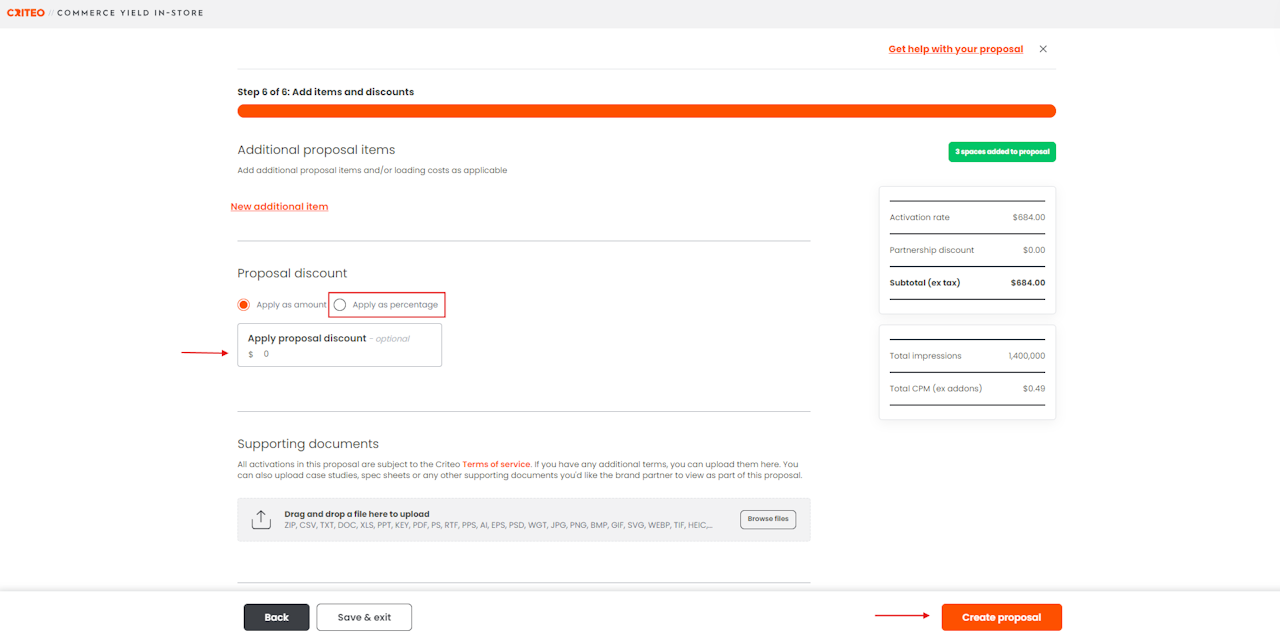The image size is (1280, 635).
Task: Click the New additional item link
Action: [x=279, y=207]
